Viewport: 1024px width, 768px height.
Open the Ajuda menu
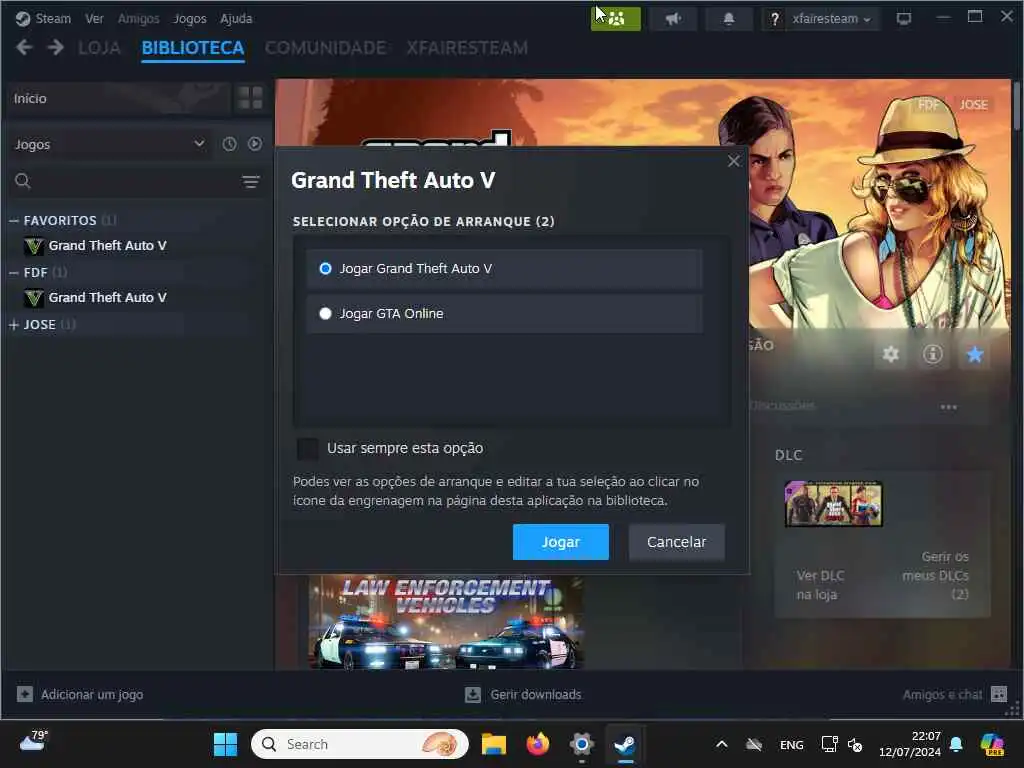point(236,18)
